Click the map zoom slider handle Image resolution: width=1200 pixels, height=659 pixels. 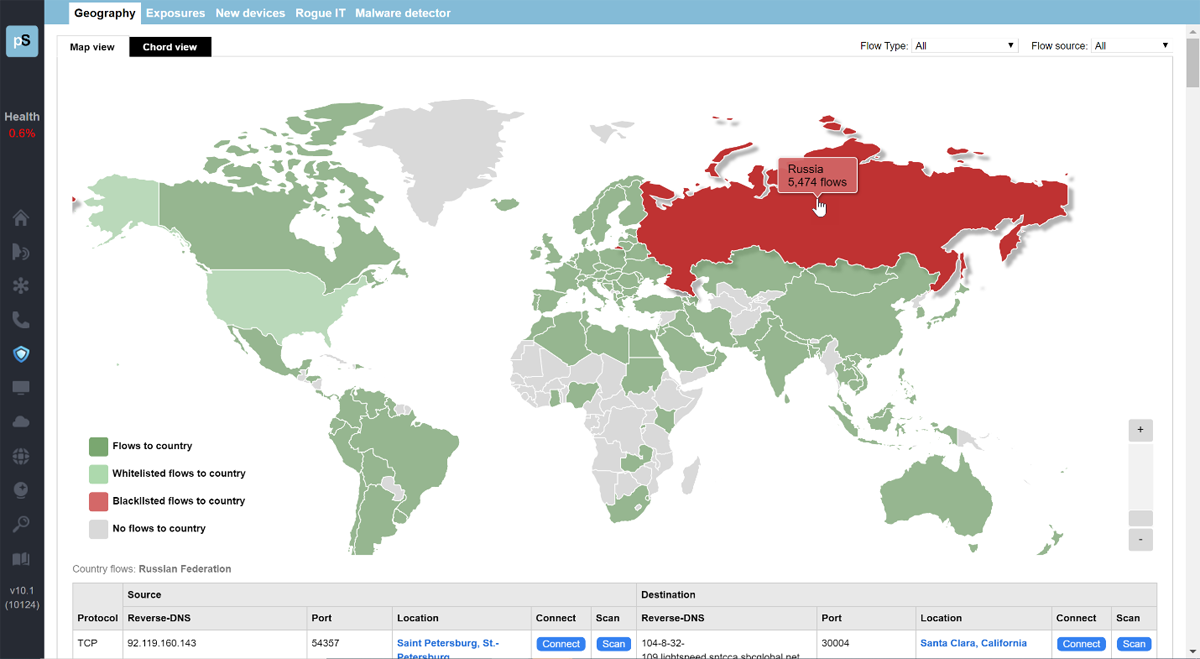tap(1140, 518)
